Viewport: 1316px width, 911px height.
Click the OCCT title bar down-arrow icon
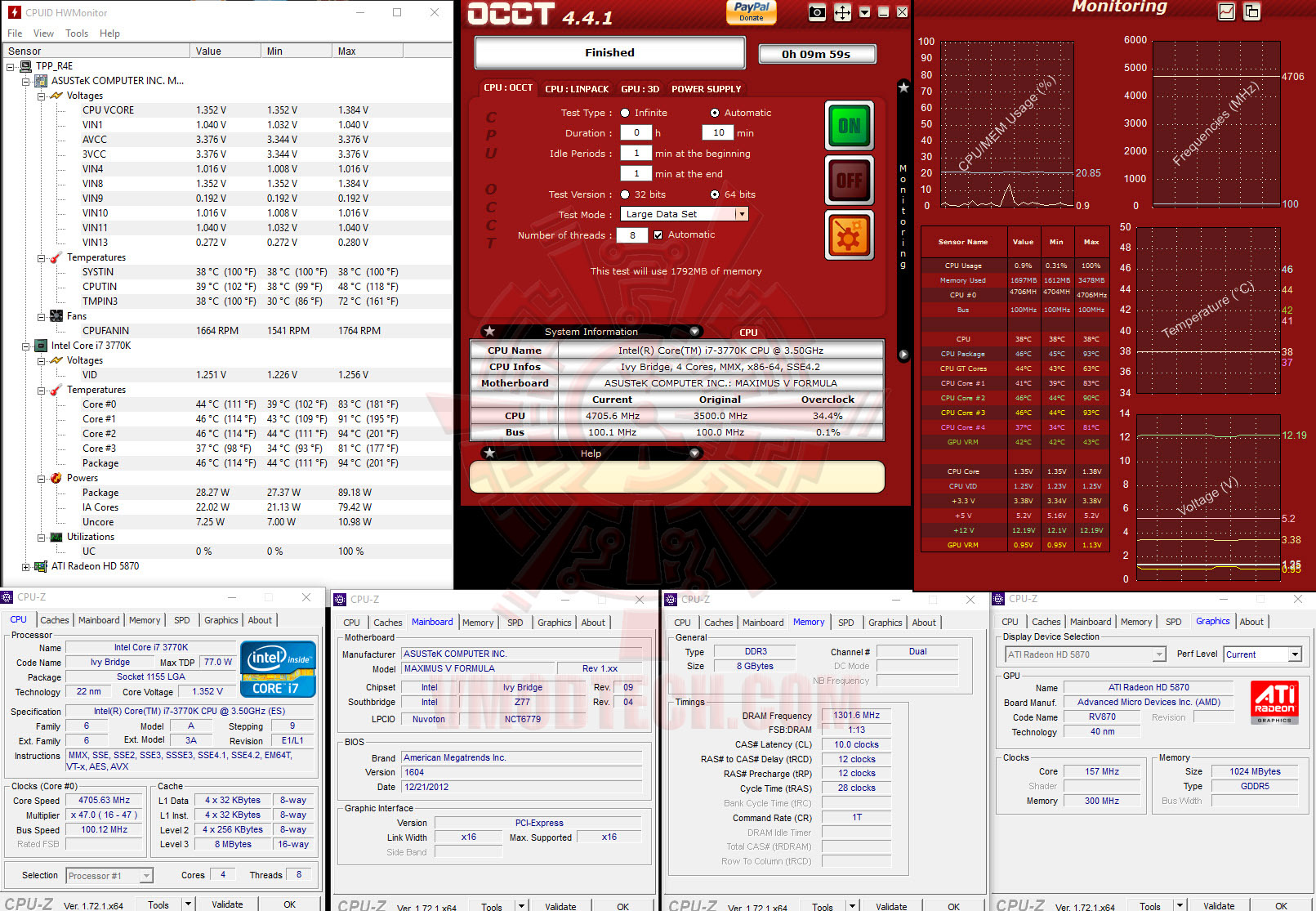point(864,12)
